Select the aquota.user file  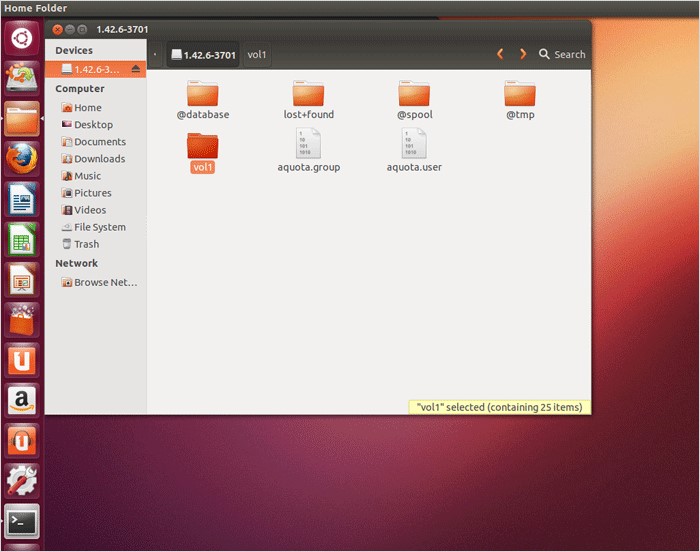click(414, 151)
